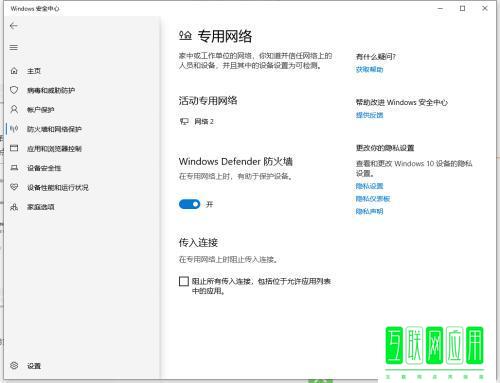Open 家庭选项 in the sidebar
500x383 pixels.
(41, 207)
